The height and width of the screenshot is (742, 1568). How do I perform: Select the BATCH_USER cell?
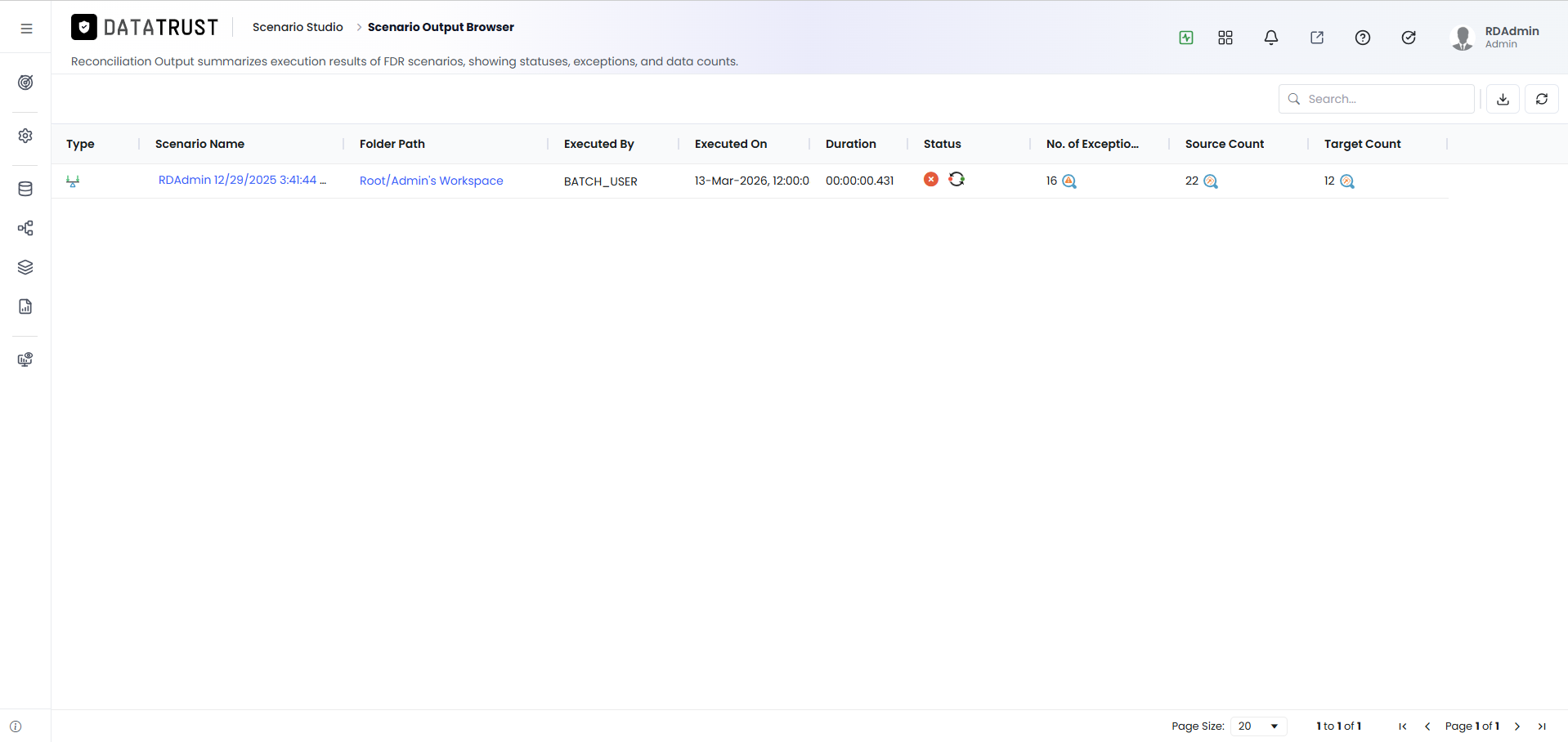point(601,181)
